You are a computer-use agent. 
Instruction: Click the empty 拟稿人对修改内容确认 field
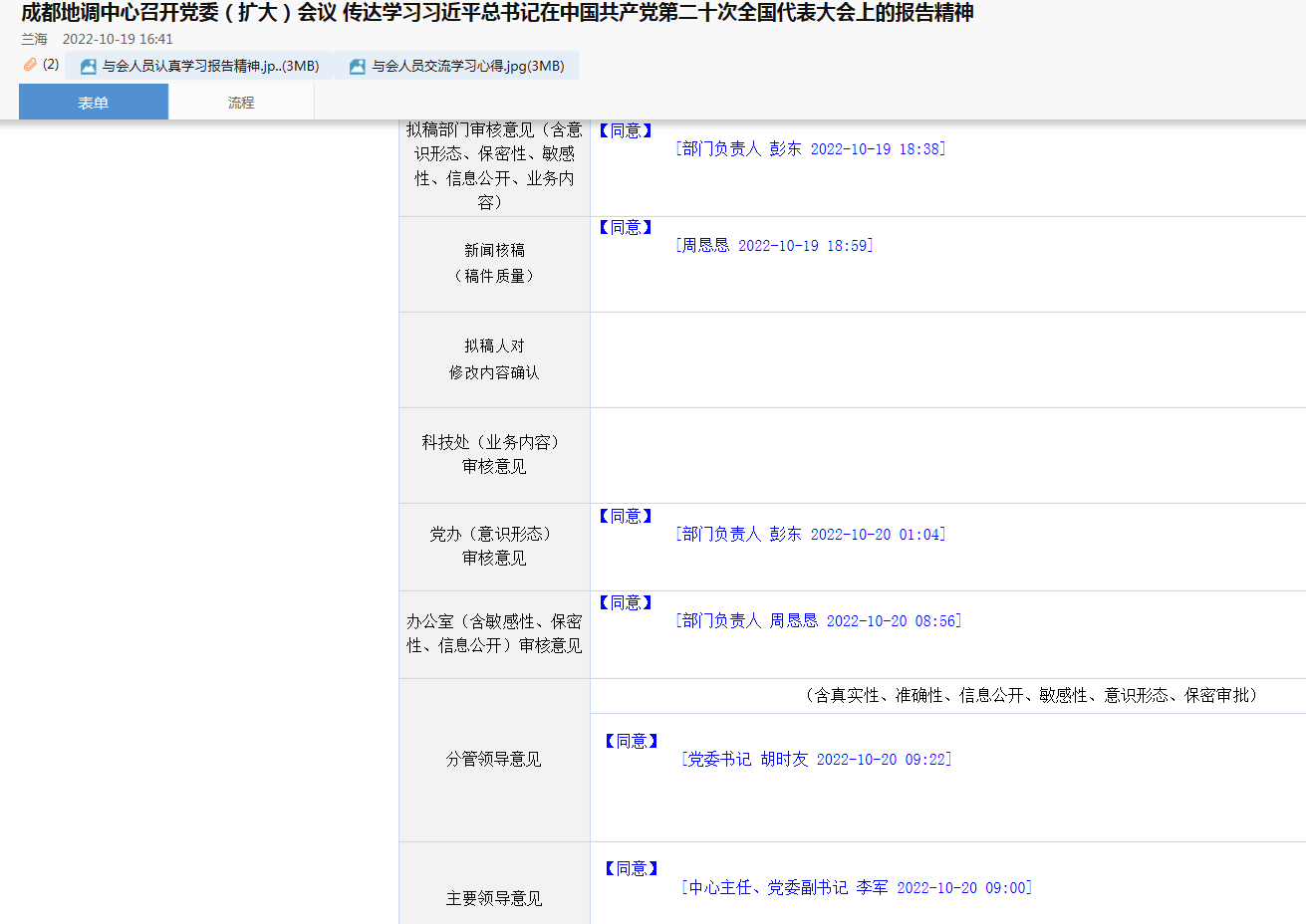click(946, 359)
